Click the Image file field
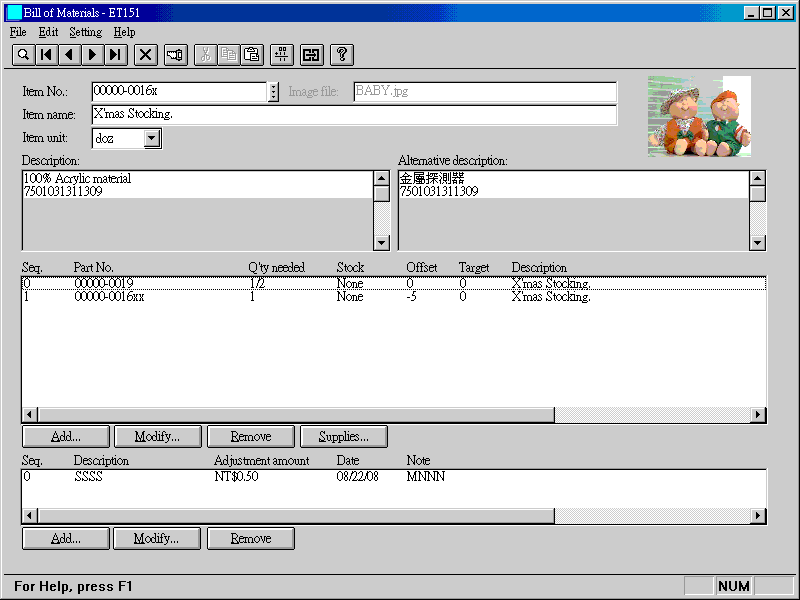 [485, 91]
